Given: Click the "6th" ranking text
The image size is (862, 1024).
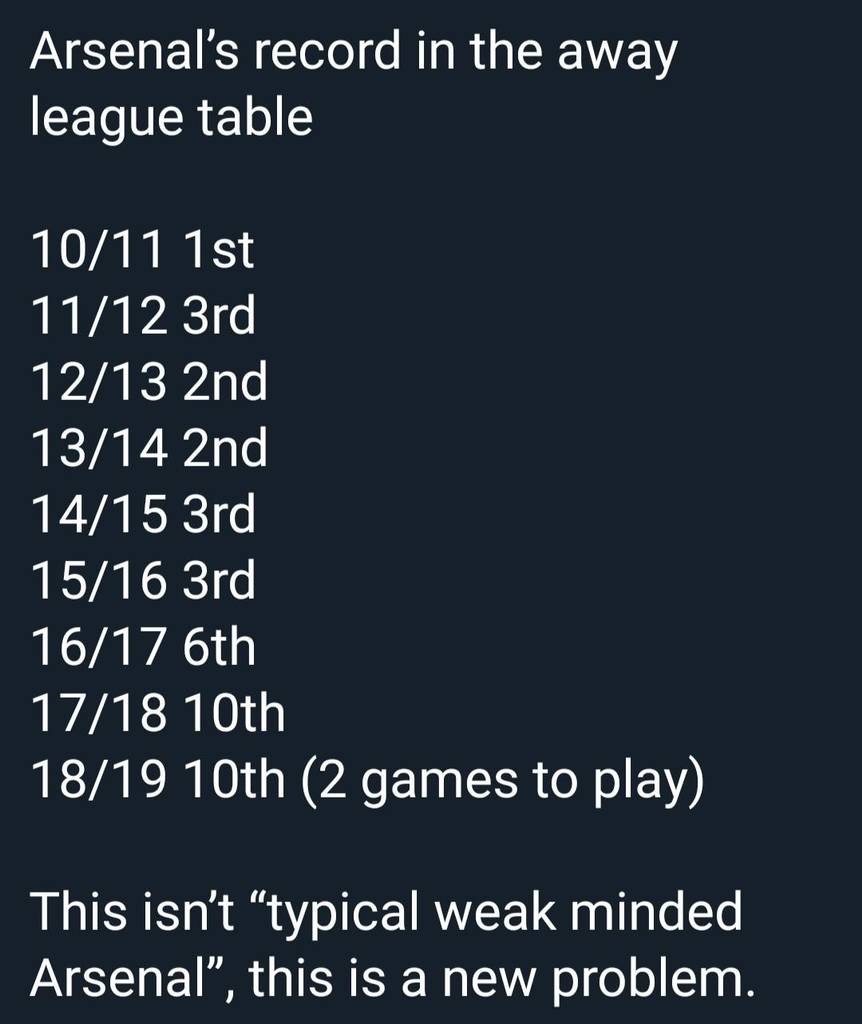Looking at the screenshot, I should click(x=219, y=646).
